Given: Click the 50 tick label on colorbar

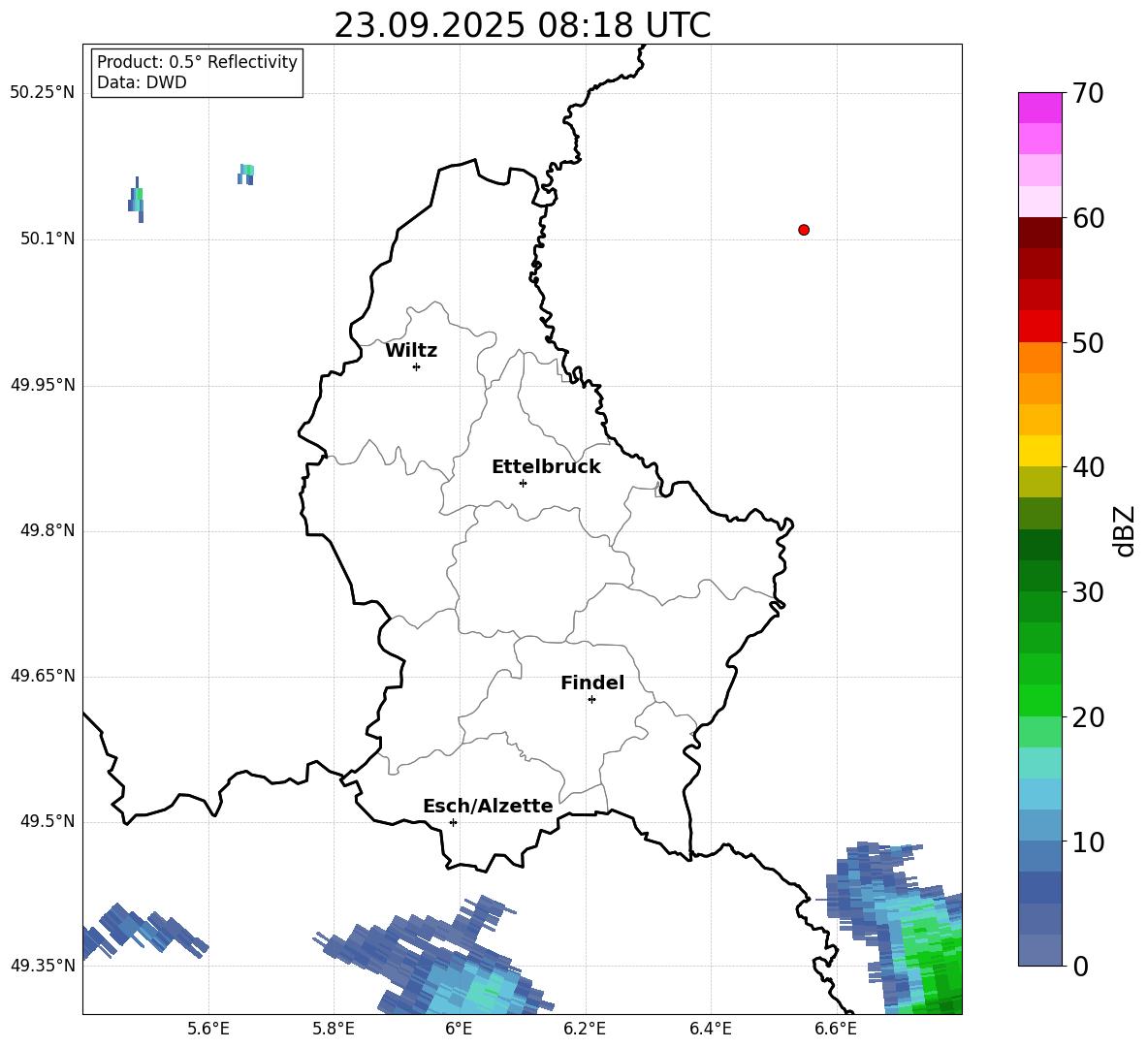Looking at the screenshot, I should (1089, 342).
